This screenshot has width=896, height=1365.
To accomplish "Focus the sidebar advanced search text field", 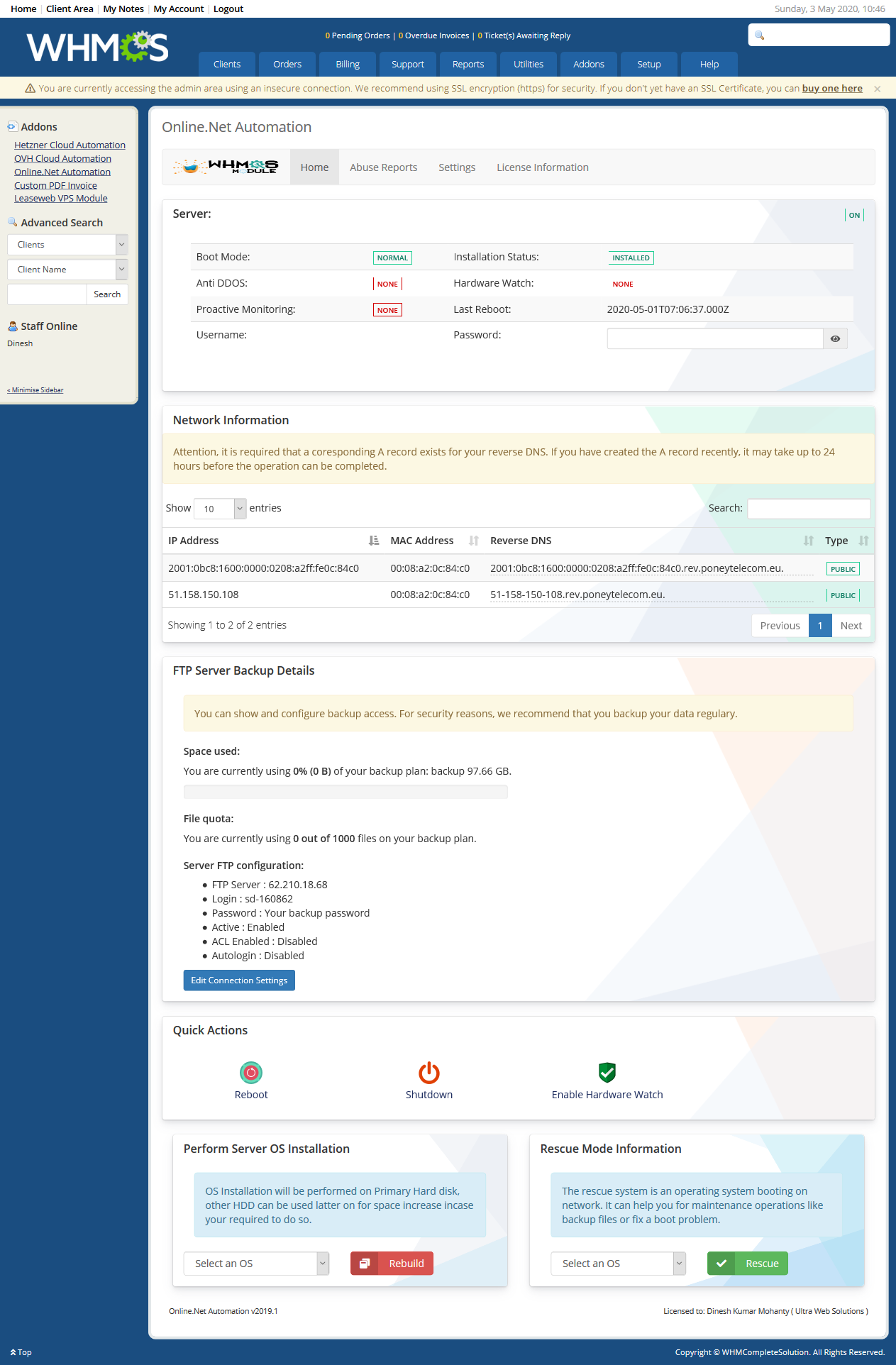I will [x=47, y=294].
